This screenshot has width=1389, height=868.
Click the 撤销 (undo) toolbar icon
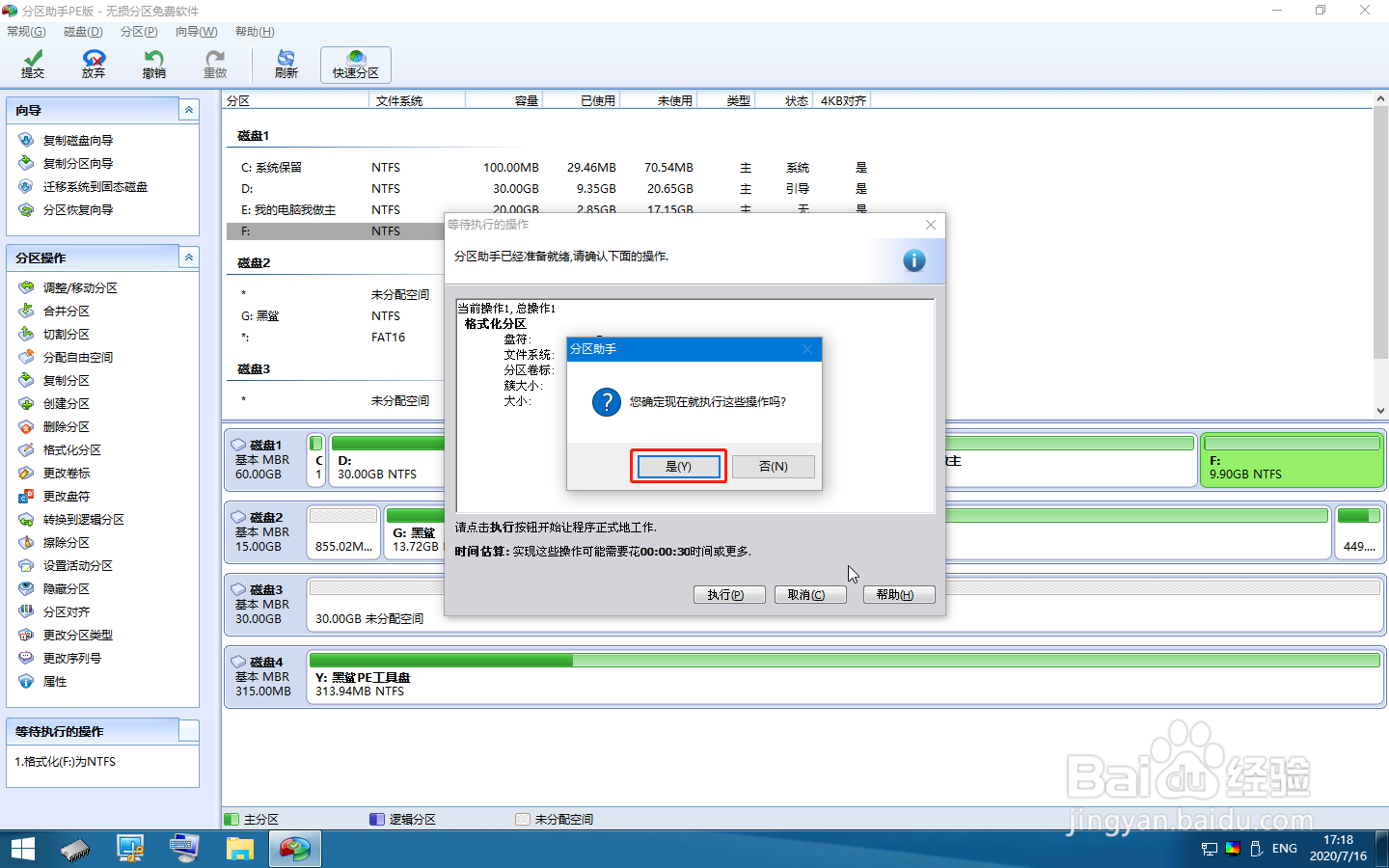pyautogui.click(x=154, y=65)
